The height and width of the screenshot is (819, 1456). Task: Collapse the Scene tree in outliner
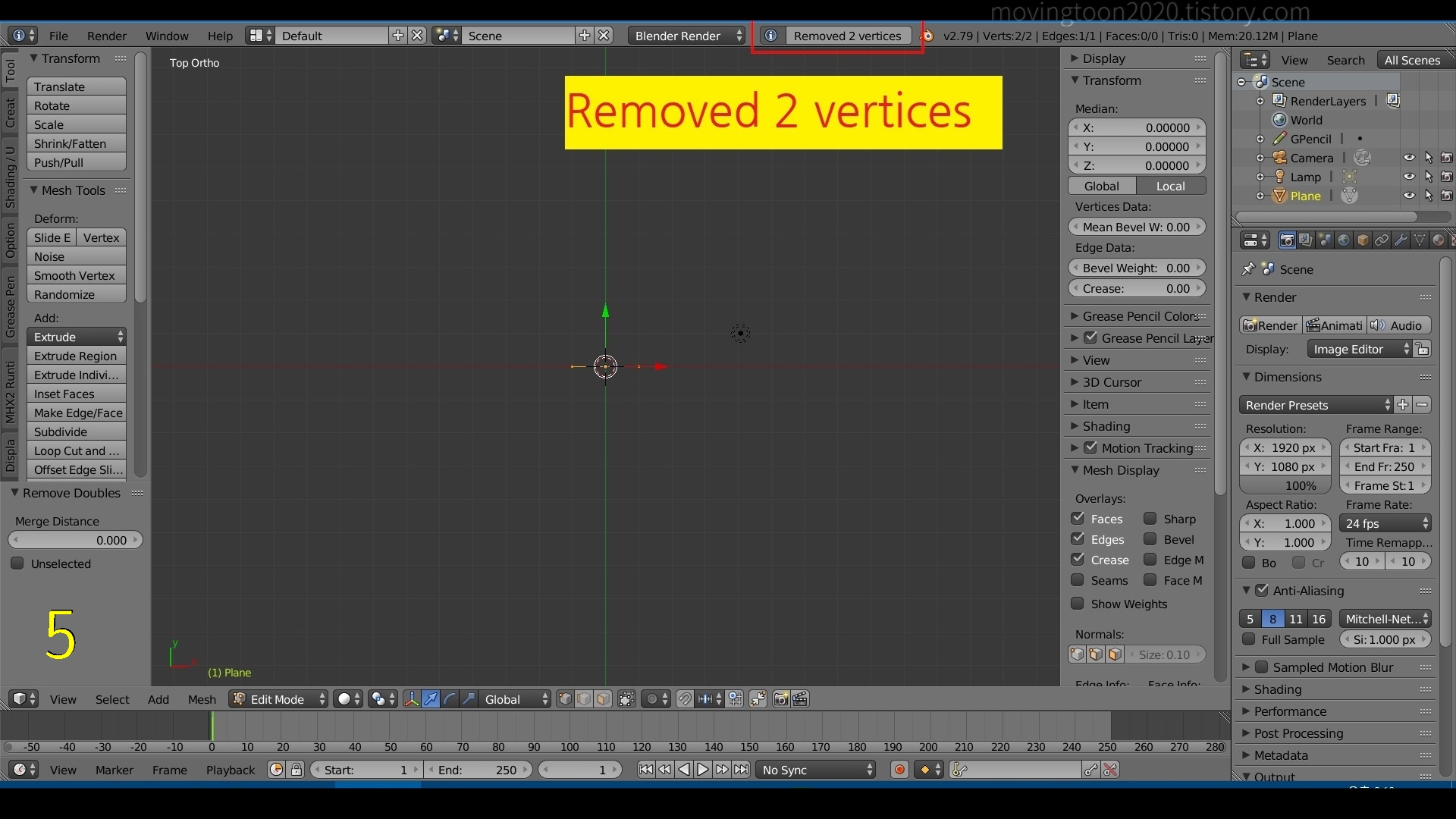(x=1241, y=82)
